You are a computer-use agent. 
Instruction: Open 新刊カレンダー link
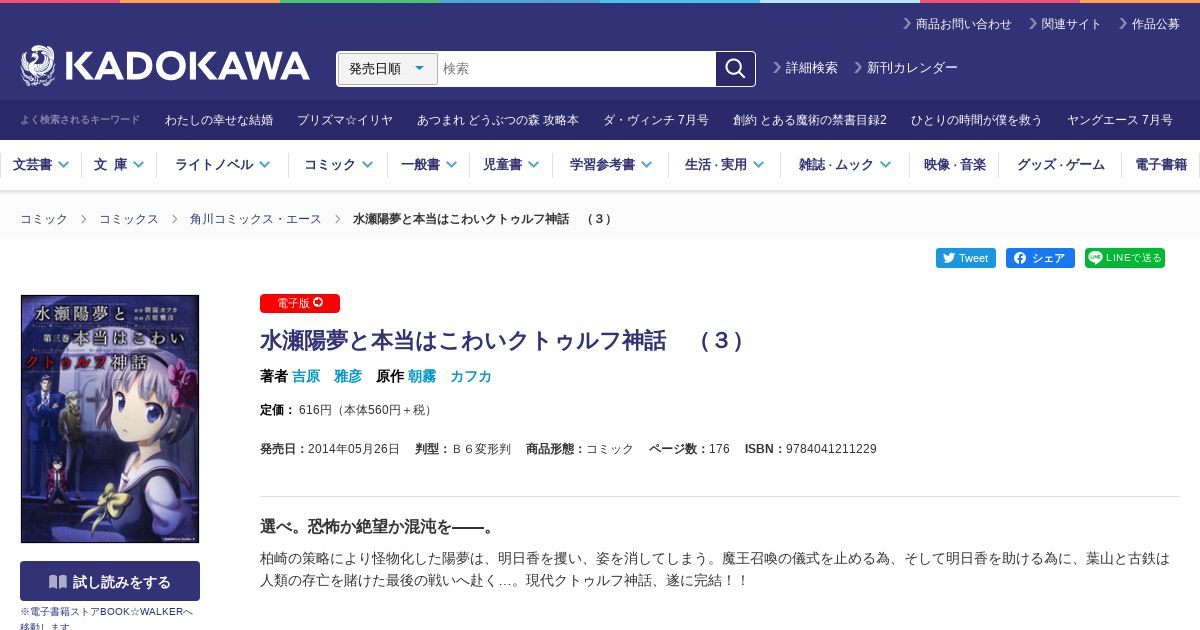905,68
